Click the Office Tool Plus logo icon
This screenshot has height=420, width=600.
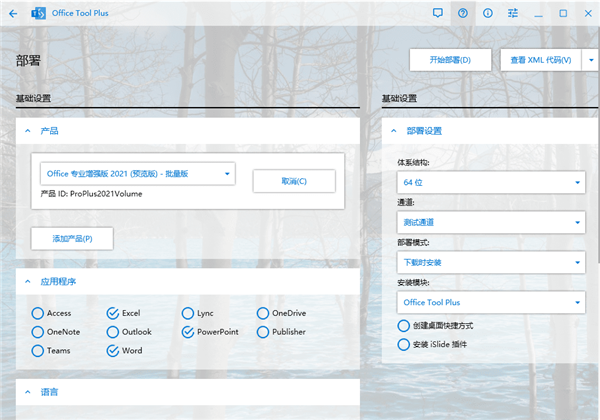40,14
